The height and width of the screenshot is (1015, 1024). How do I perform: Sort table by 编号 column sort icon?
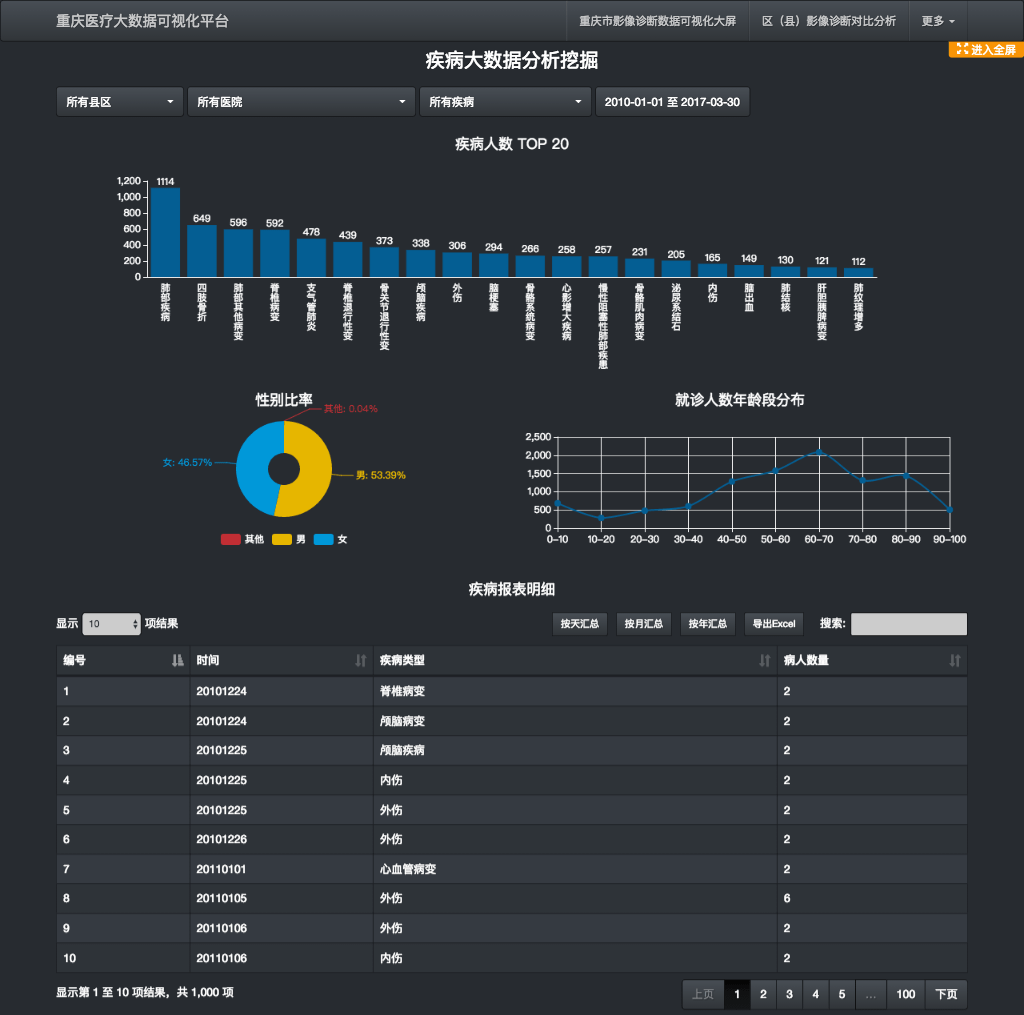point(178,661)
